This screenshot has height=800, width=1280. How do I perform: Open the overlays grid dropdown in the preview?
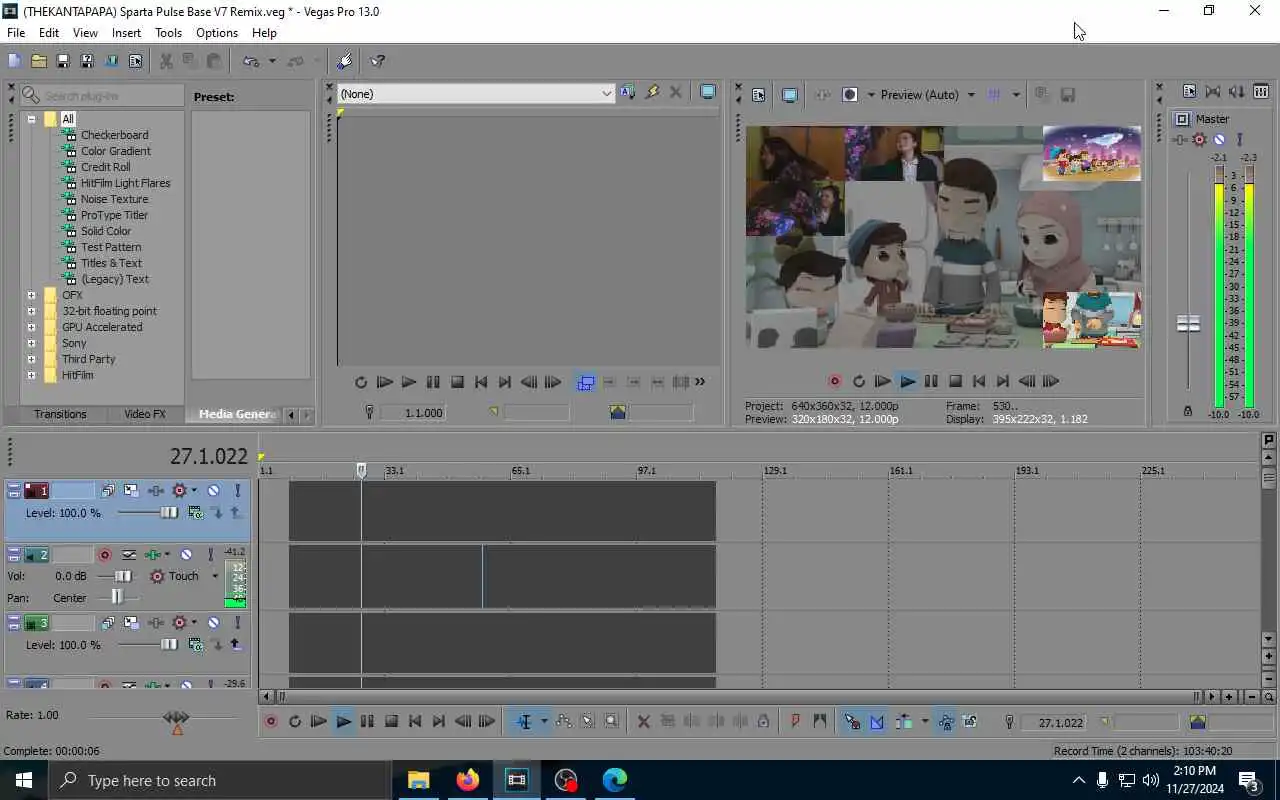pos(1015,95)
